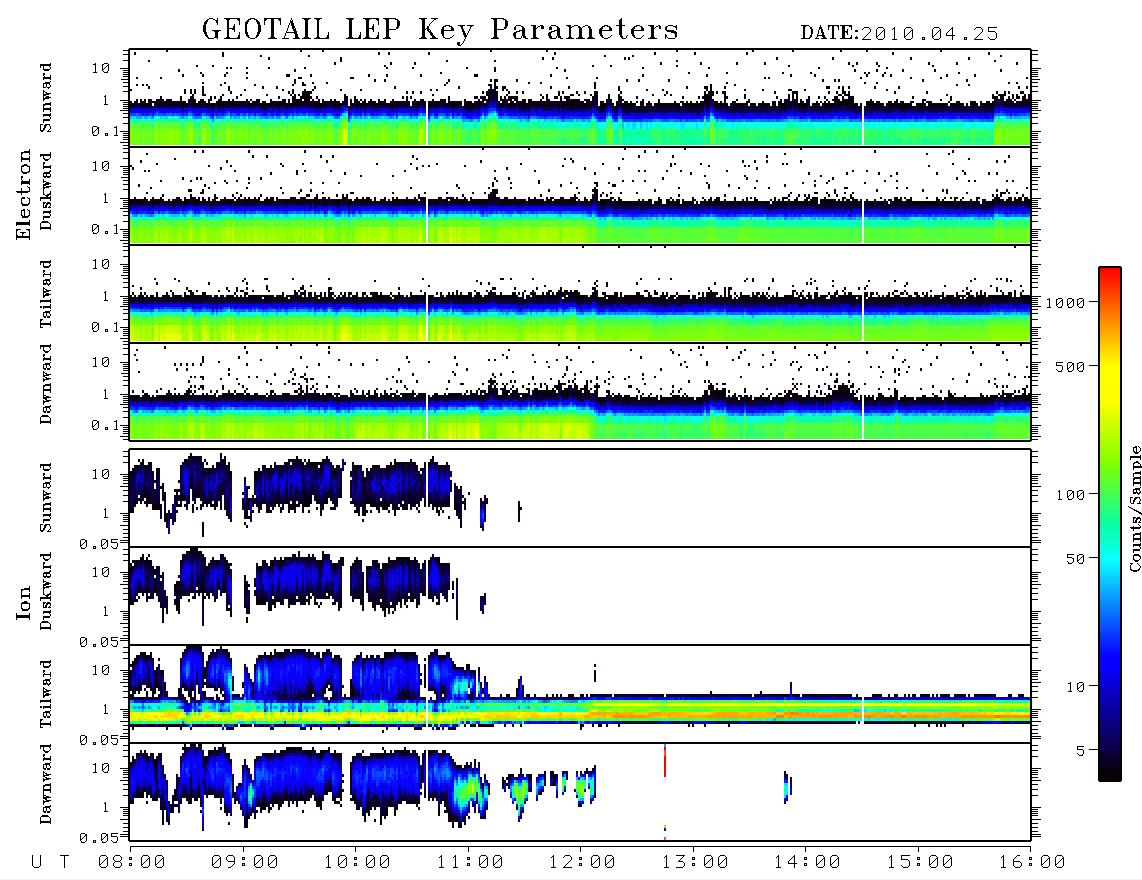Screen dimensions: 1142x880
Task: Click the 5 colorbar tick label
Action: click(1080, 751)
